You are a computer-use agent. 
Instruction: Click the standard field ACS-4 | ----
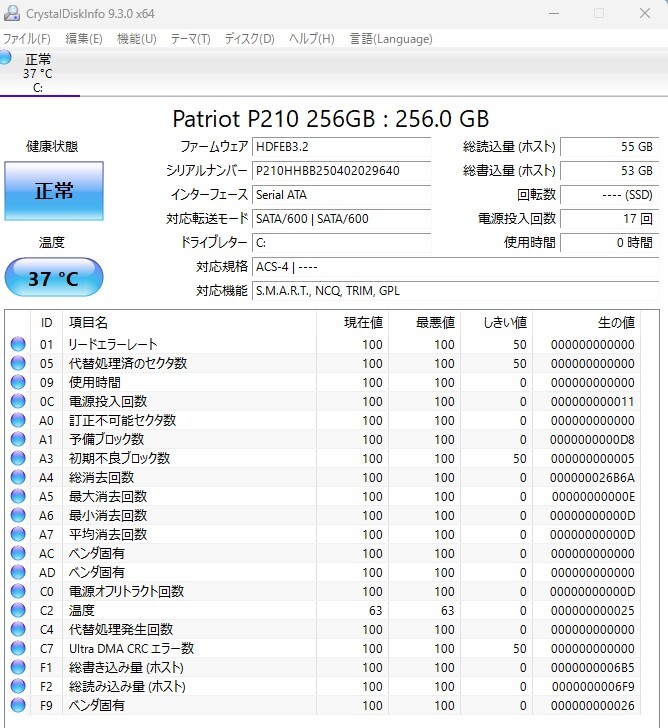coord(455,266)
